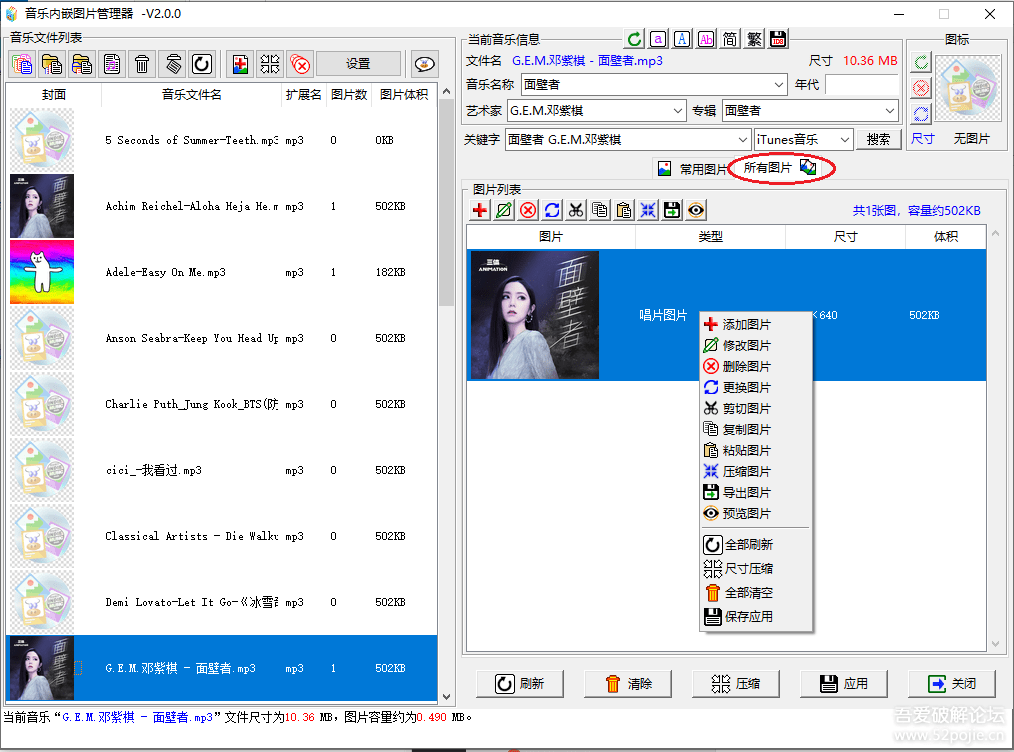Viewport: 1014px width, 752px height.
Task: Click the batch delete images red X icon
Action: (300, 64)
